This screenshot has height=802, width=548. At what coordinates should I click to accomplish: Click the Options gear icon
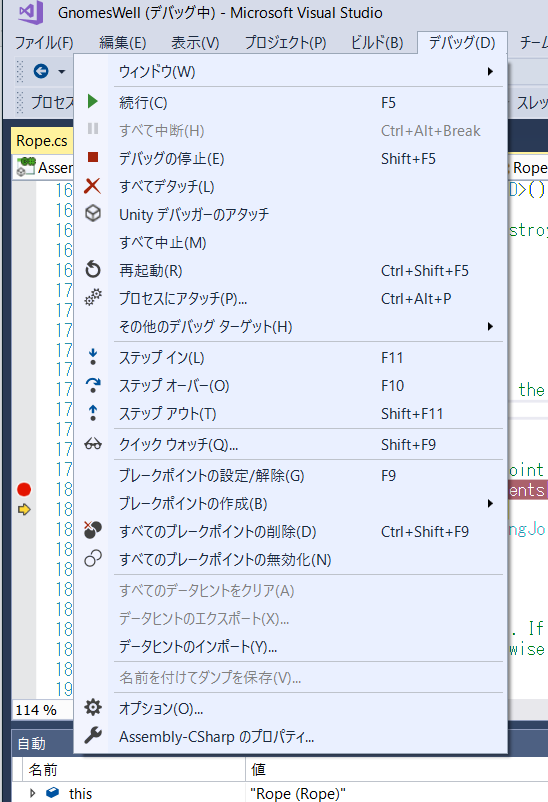coord(93,707)
